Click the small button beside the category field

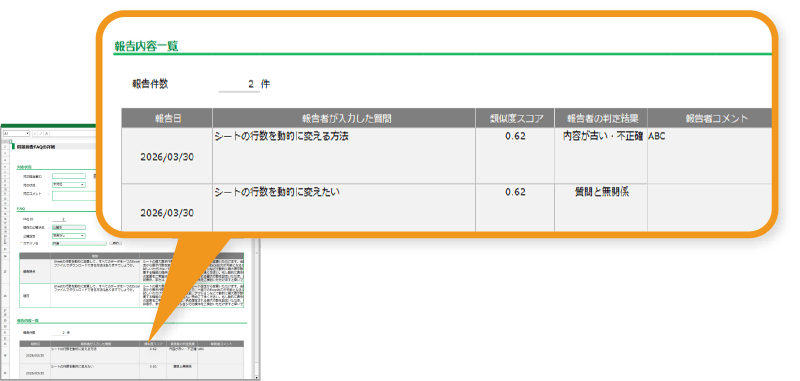116,243
